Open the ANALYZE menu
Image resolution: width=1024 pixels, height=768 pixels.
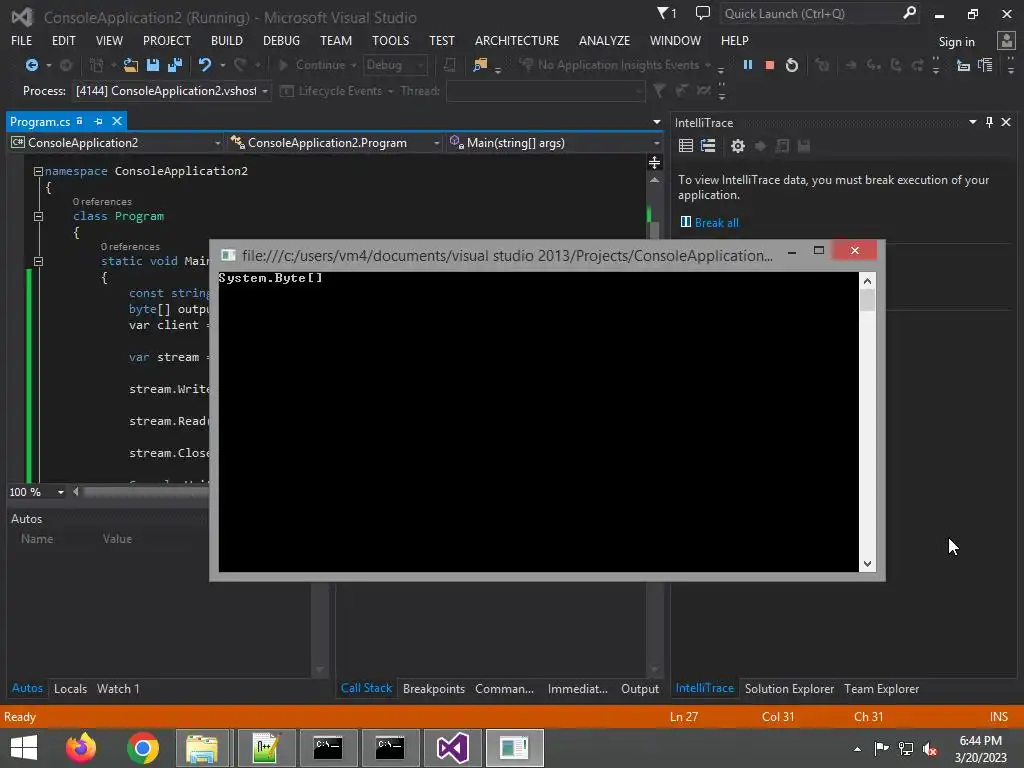[x=604, y=40]
